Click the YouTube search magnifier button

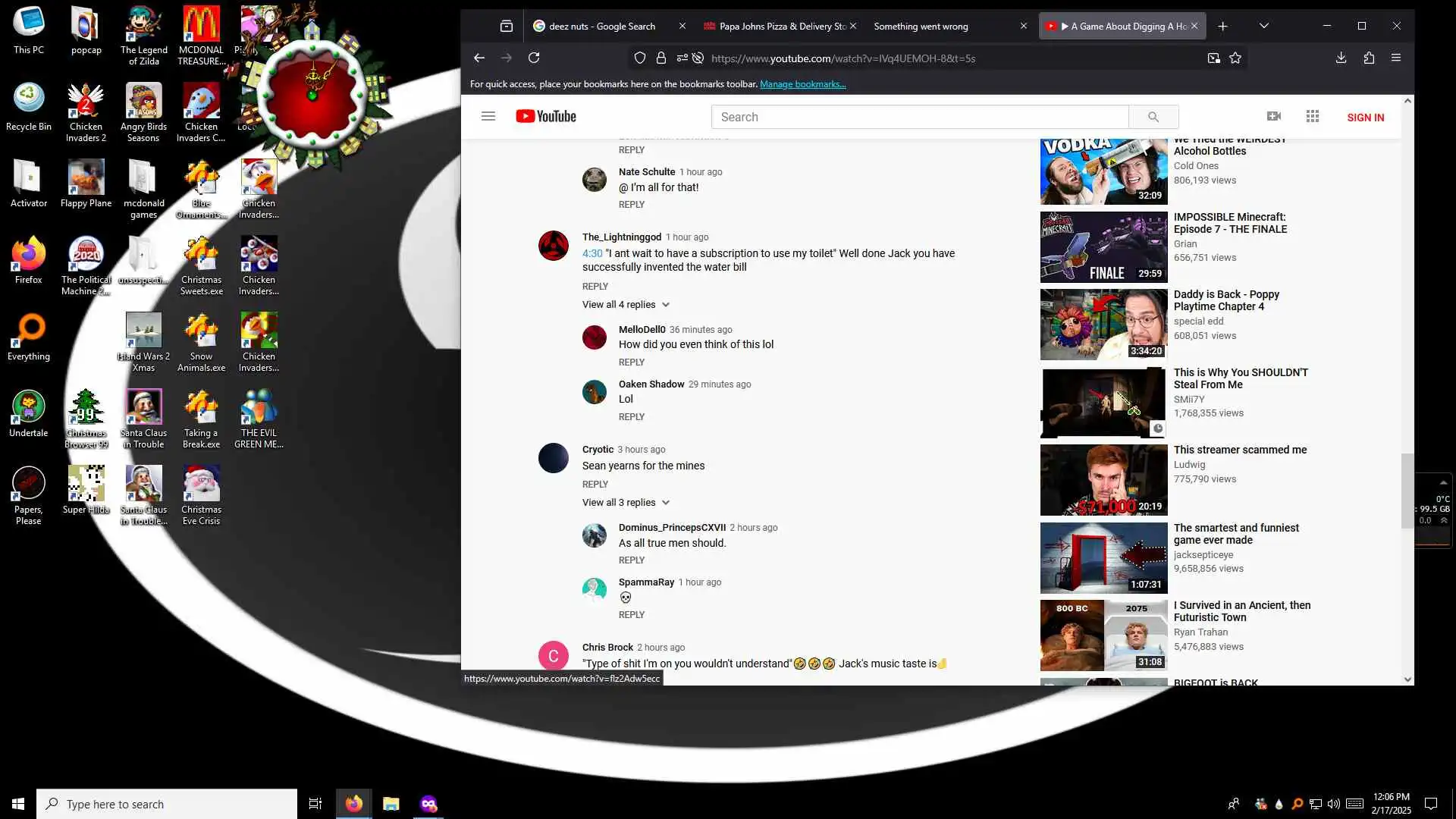[x=1153, y=117]
